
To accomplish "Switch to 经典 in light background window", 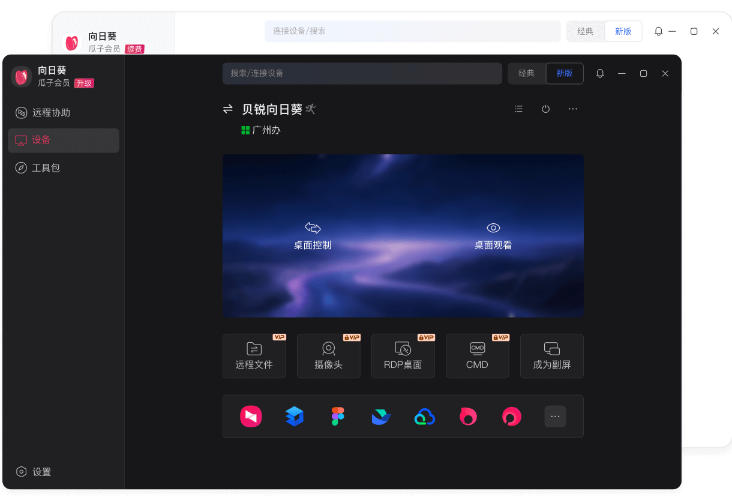I will click(585, 31).
